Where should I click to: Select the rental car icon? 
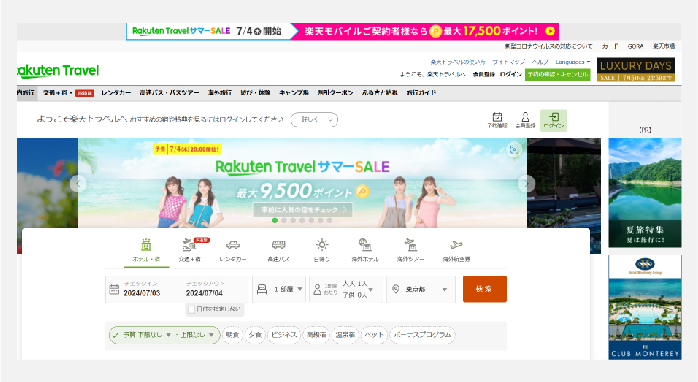coord(233,245)
